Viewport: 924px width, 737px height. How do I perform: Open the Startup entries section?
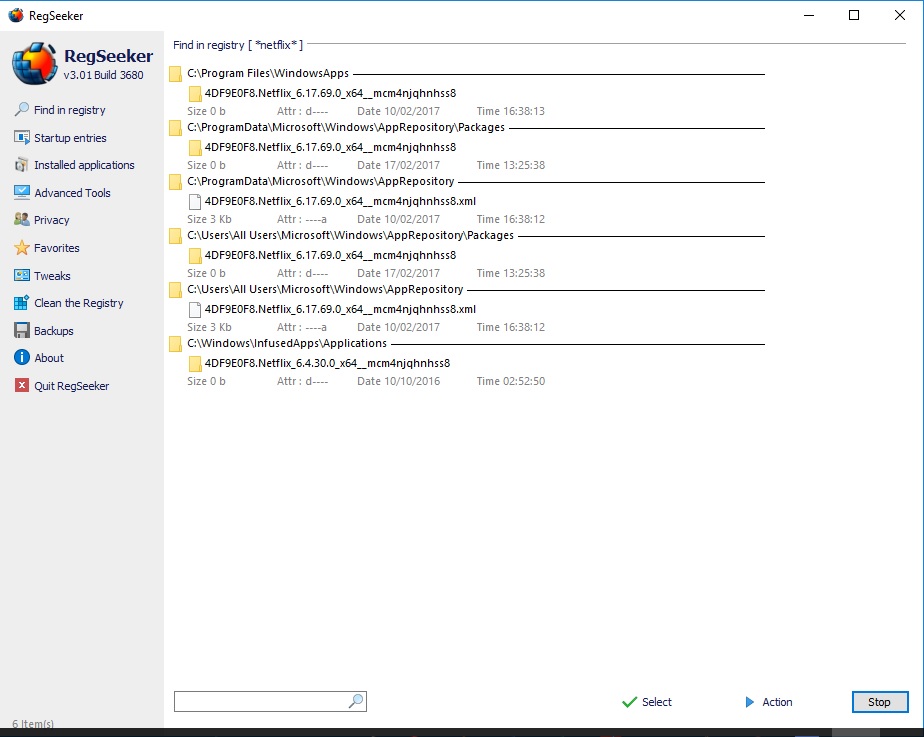coord(70,138)
